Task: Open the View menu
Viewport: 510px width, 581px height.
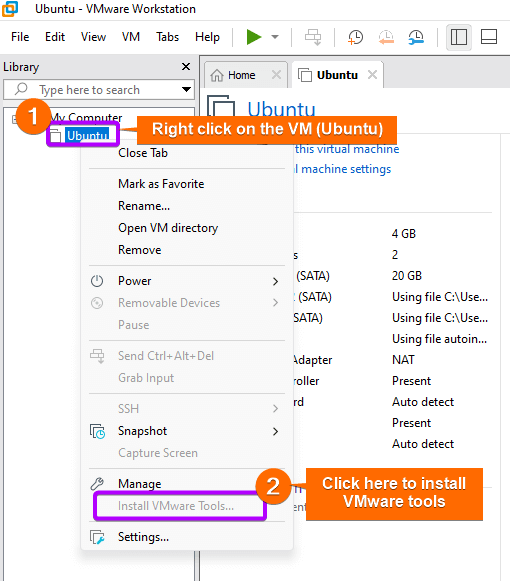Action: pos(93,37)
